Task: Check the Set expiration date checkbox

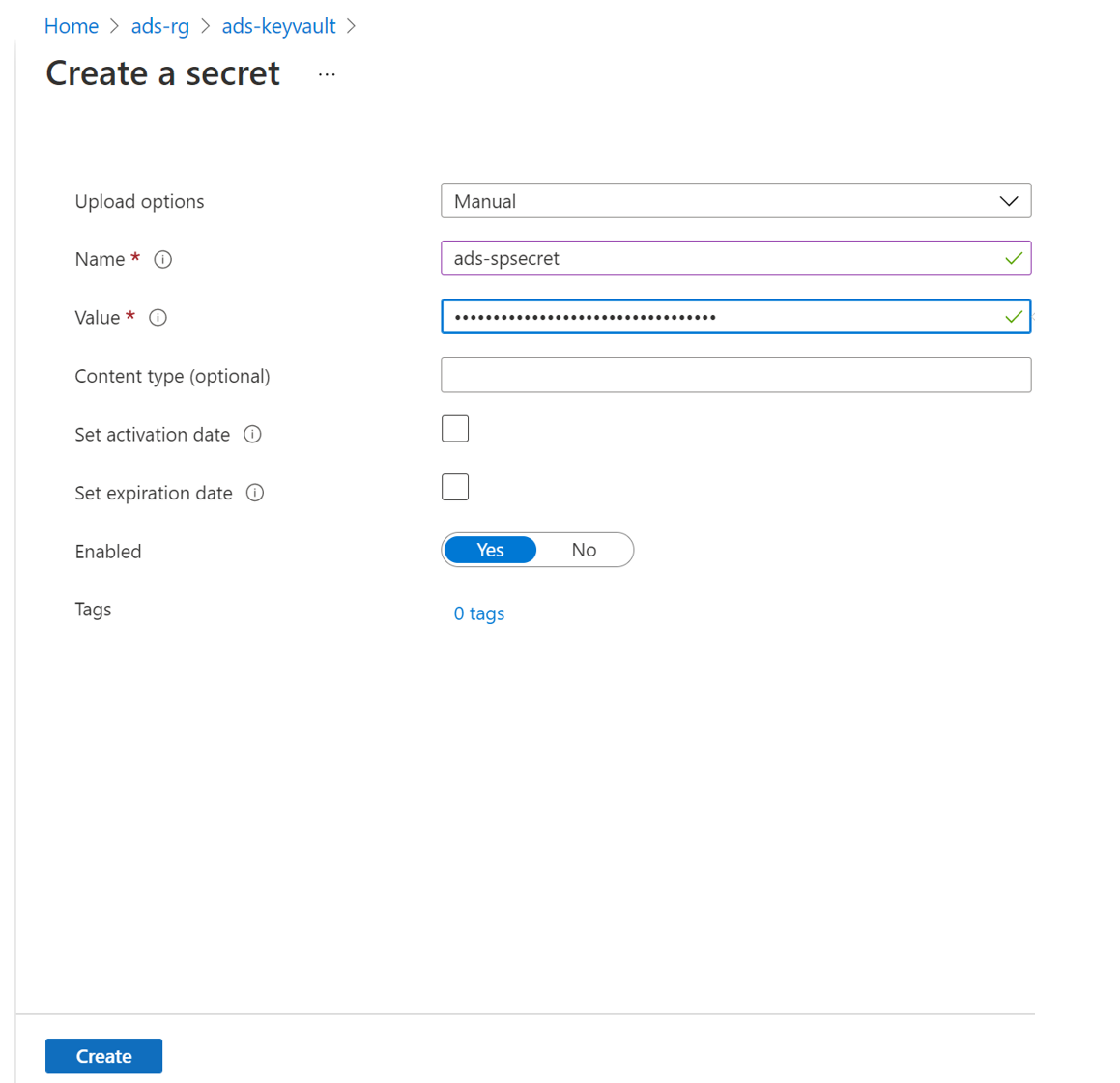Action: [x=455, y=487]
